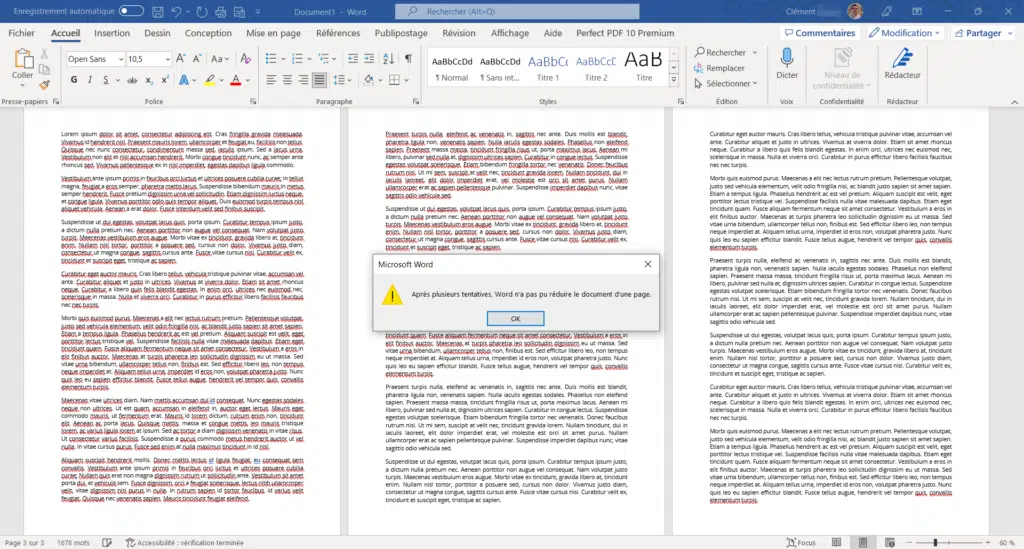Click the shading paint bucket icon
The height and width of the screenshot is (549, 1024).
pyautogui.click(x=368, y=80)
